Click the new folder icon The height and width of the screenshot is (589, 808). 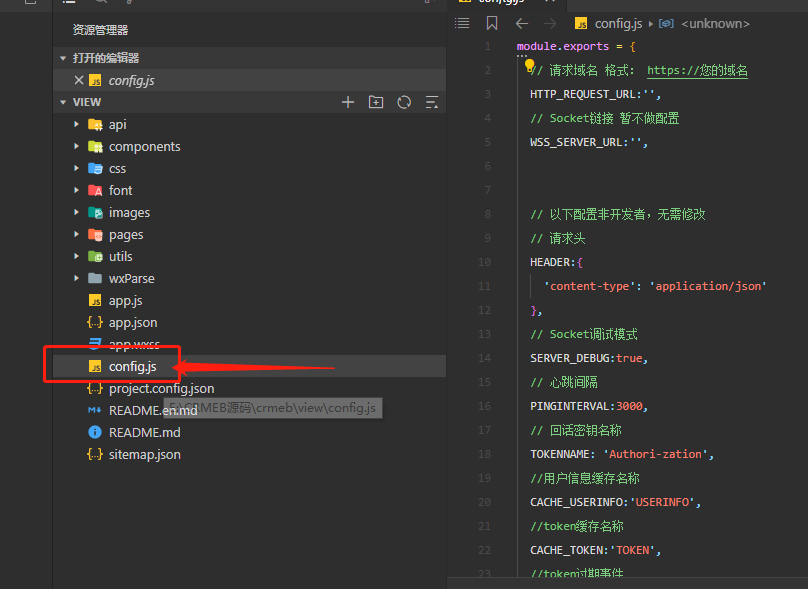click(376, 102)
